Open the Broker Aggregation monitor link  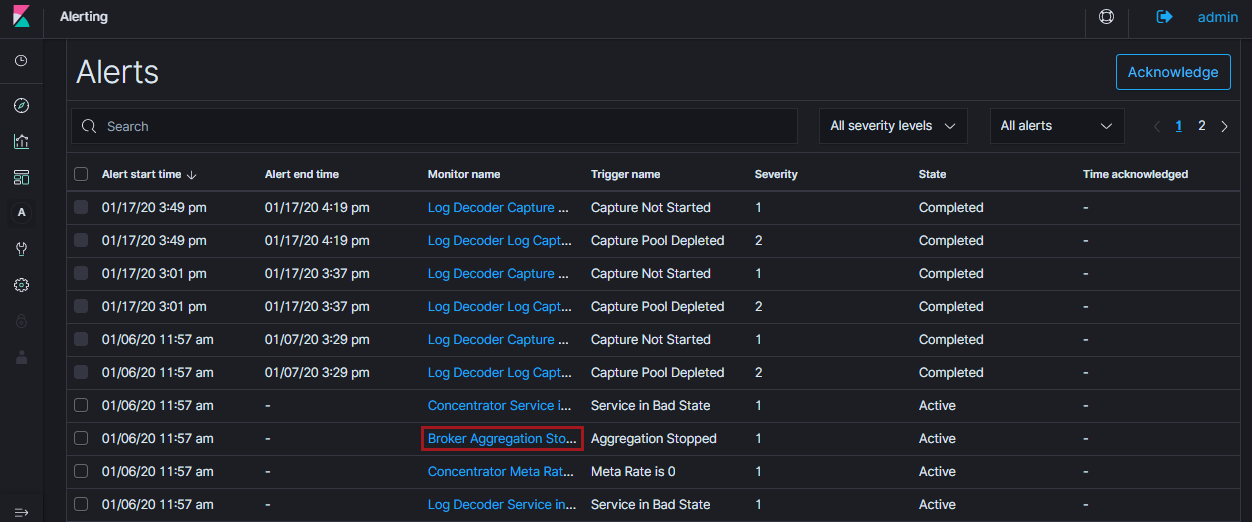coord(502,438)
